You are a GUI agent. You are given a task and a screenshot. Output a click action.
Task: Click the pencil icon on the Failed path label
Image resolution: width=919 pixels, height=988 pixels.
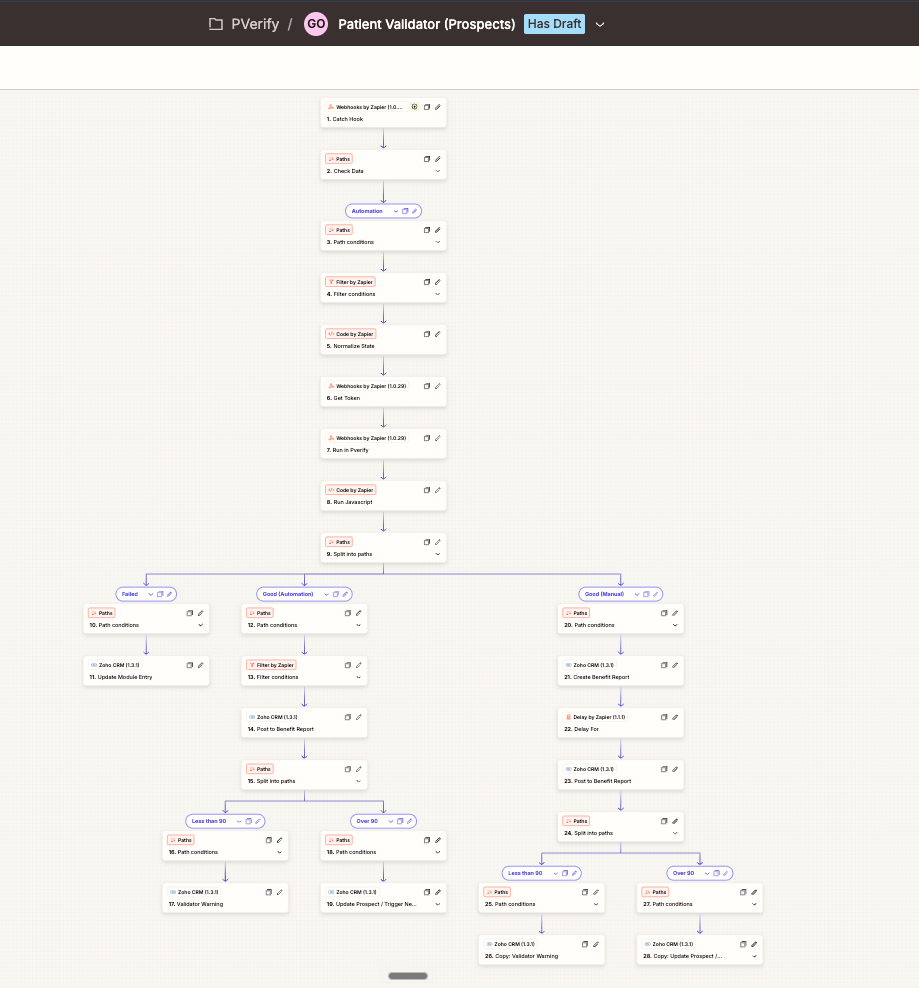[x=170, y=594]
